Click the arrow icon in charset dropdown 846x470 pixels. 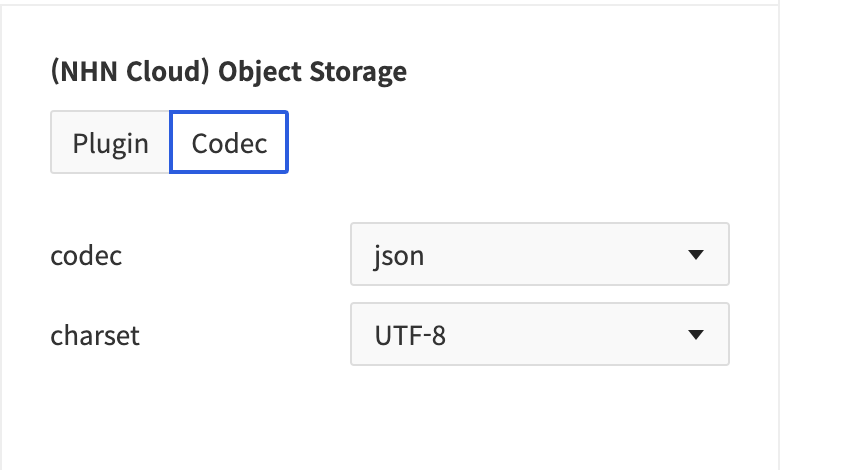(x=697, y=335)
